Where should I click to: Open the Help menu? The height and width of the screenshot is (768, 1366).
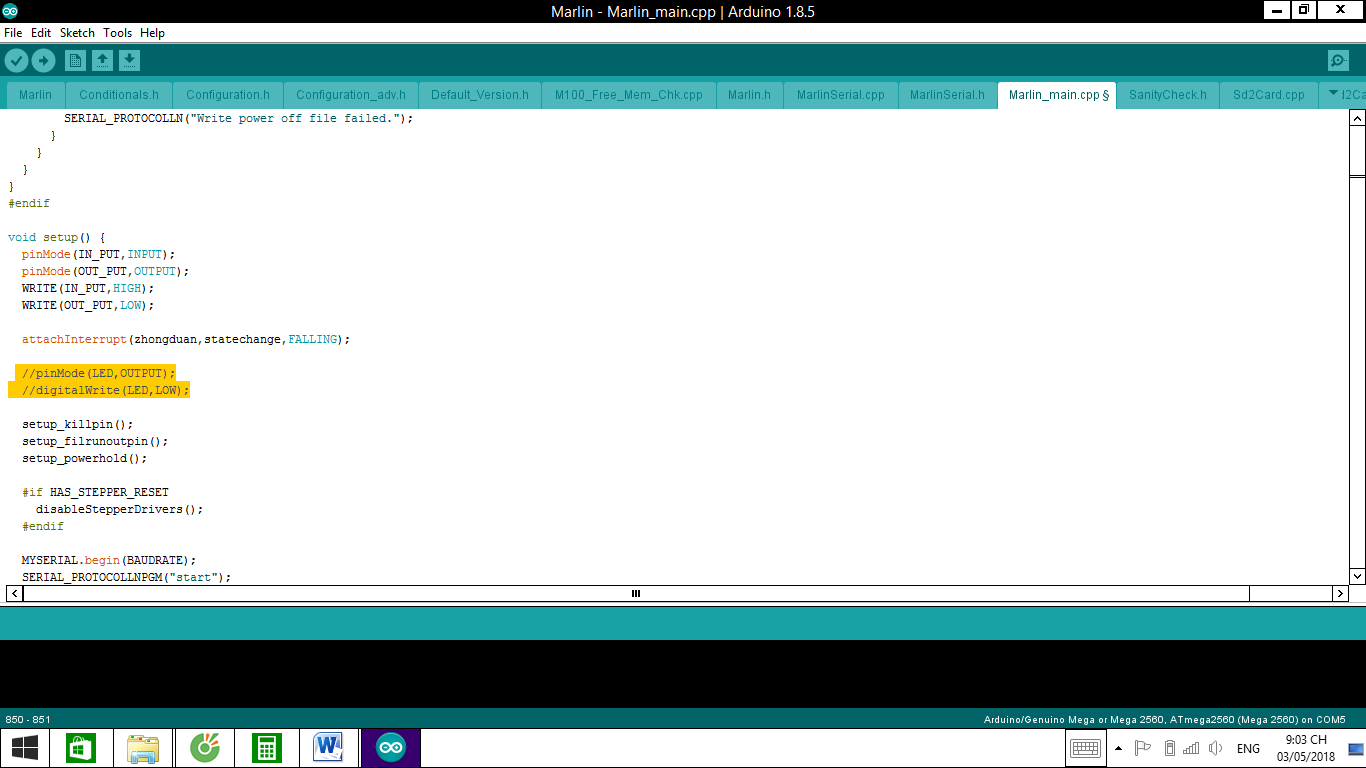tap(152, 33)
